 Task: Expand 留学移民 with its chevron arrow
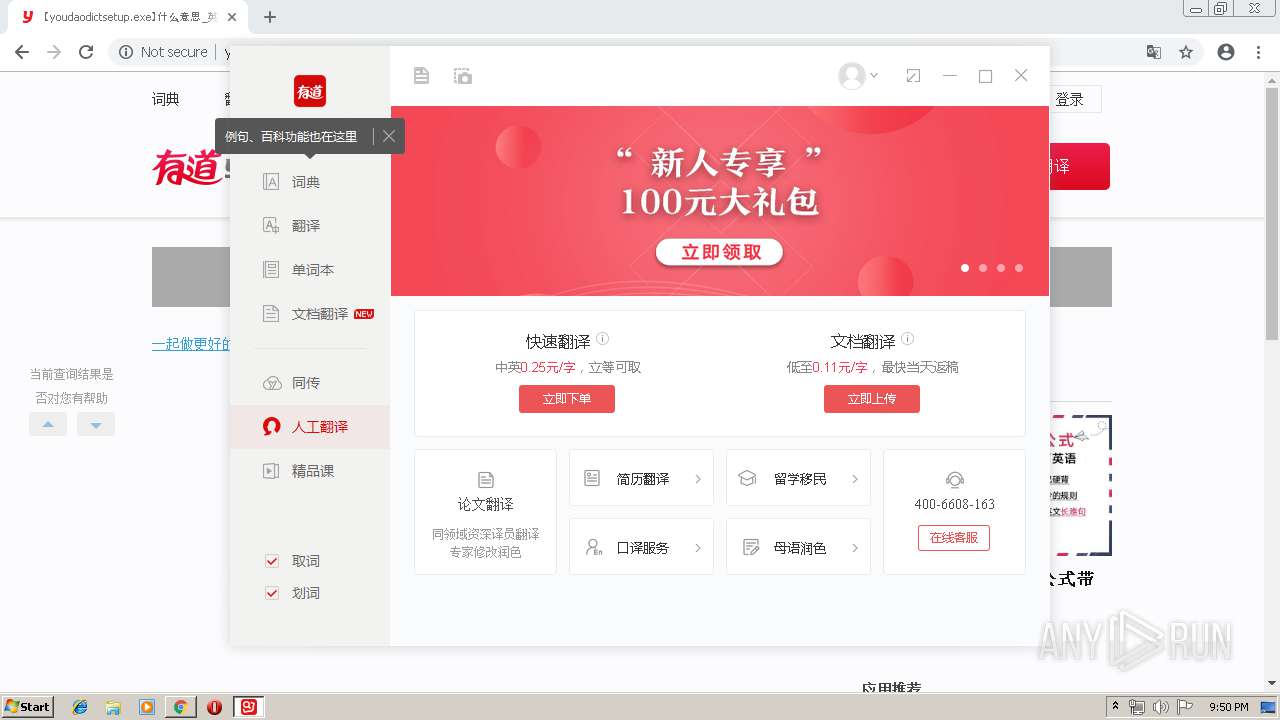click(855, 479)
